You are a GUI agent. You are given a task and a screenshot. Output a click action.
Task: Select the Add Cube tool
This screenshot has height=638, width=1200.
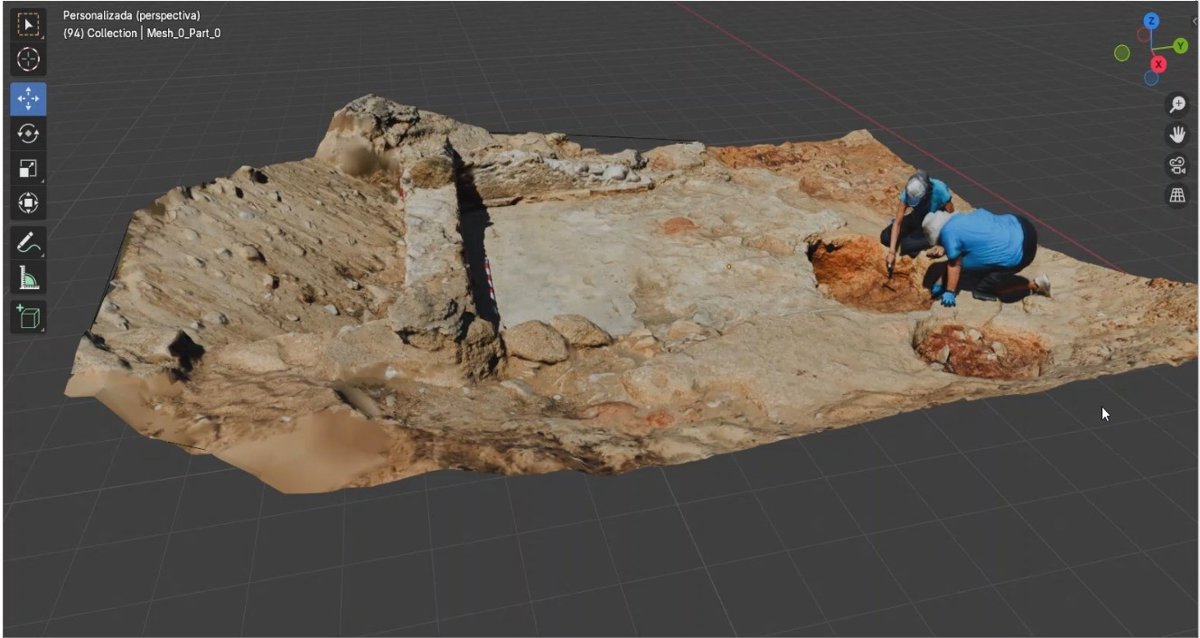click(28, 316)
